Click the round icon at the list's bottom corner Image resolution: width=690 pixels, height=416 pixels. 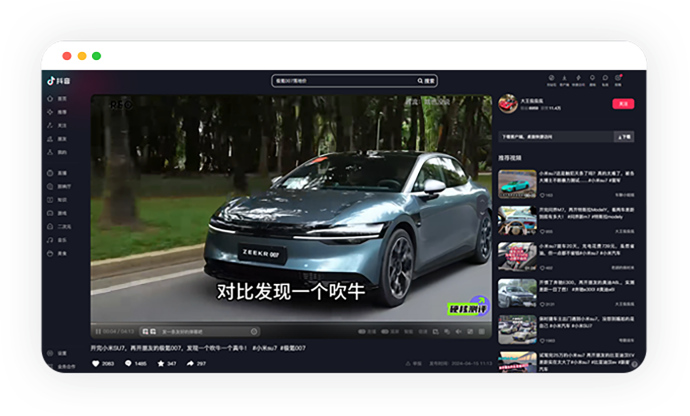[x=634, y=364]
